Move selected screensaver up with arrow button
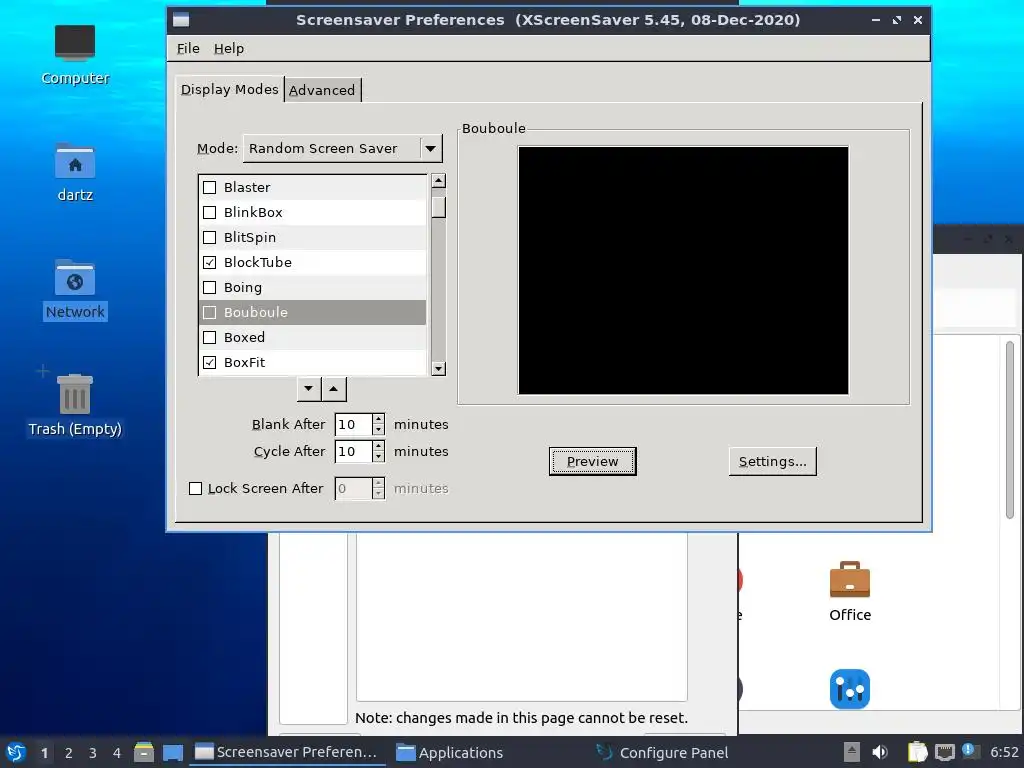The height and width of the screenshot is (768, 1024). tap(334, 389)
